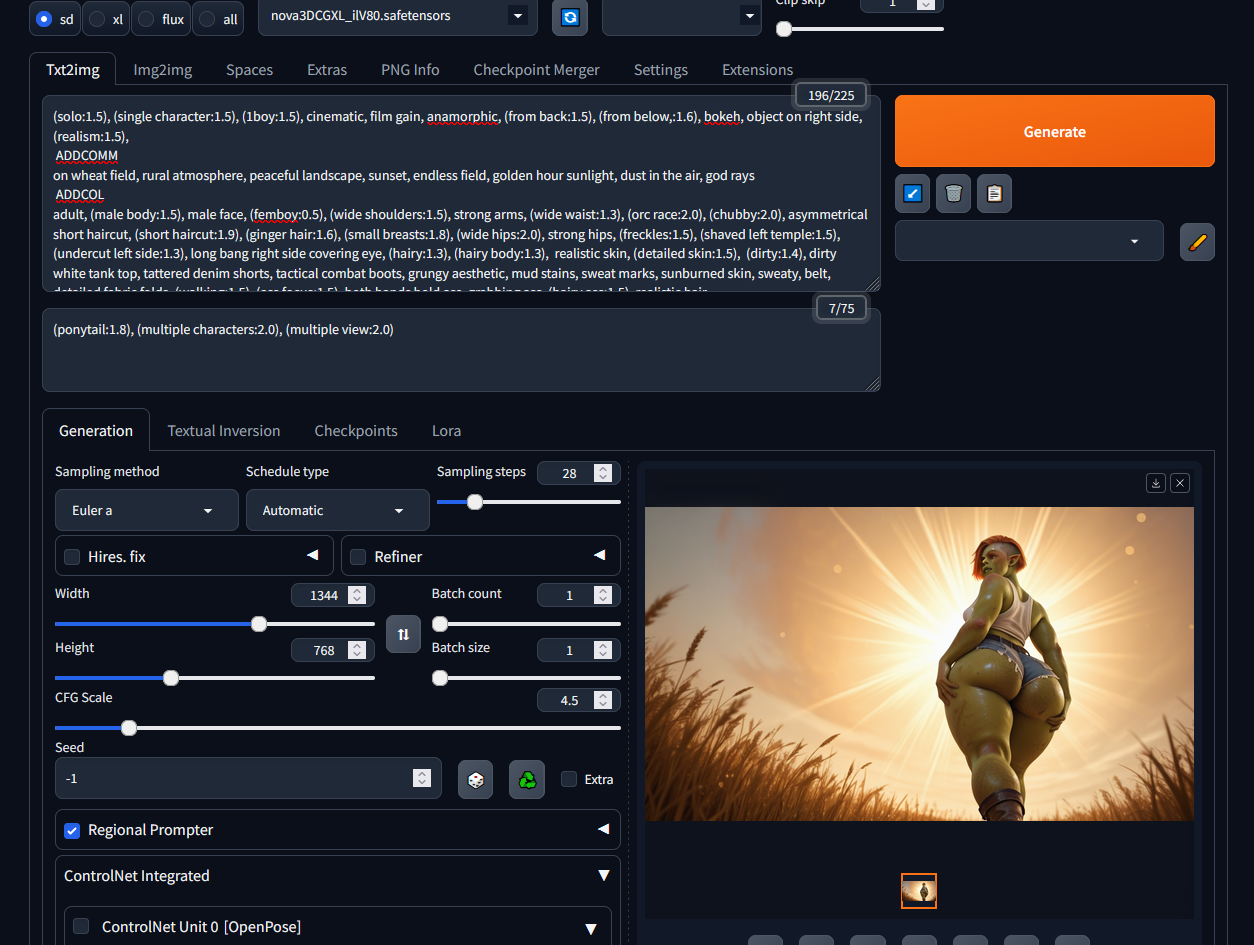Select the xl radio button
The image size is (1254, 945).
97,19
